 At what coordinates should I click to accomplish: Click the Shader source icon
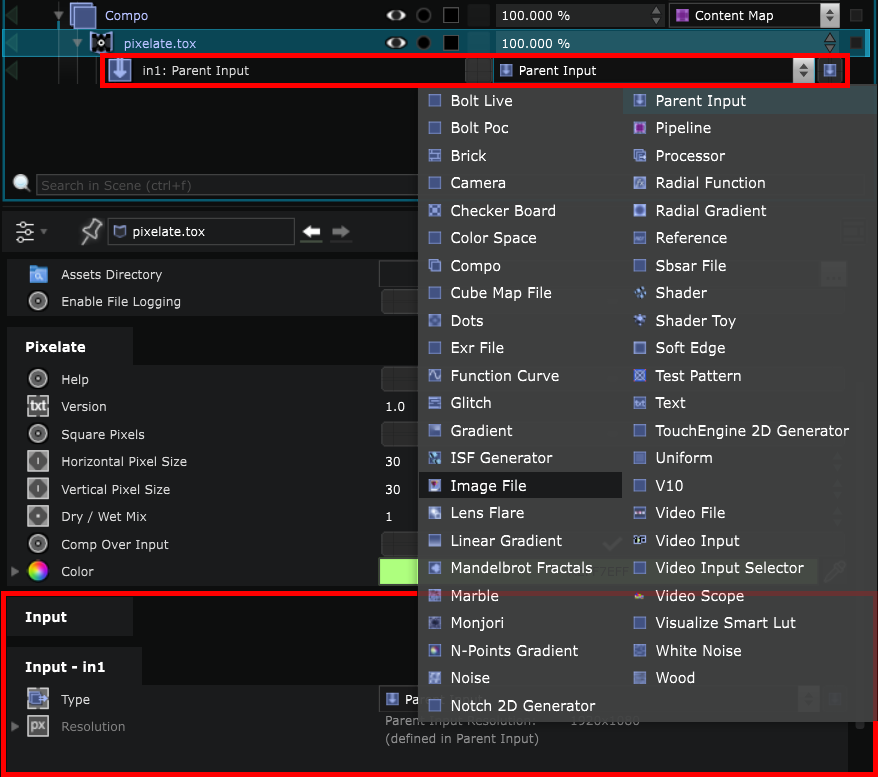coord(639,293)
